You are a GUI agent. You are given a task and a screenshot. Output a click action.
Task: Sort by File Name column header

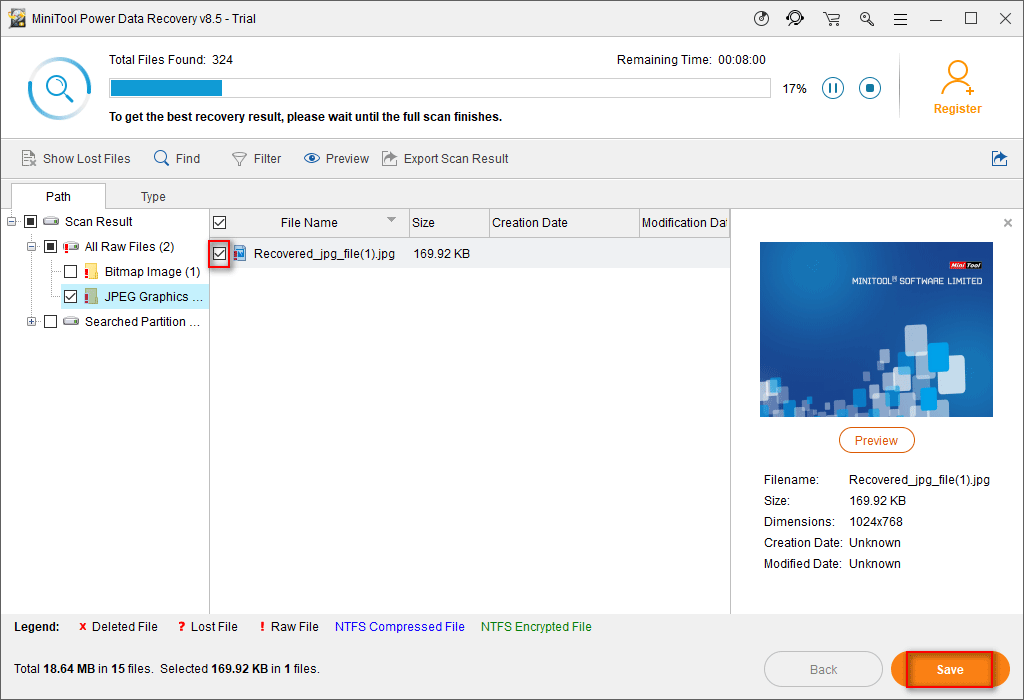click(x=309, y=223)
